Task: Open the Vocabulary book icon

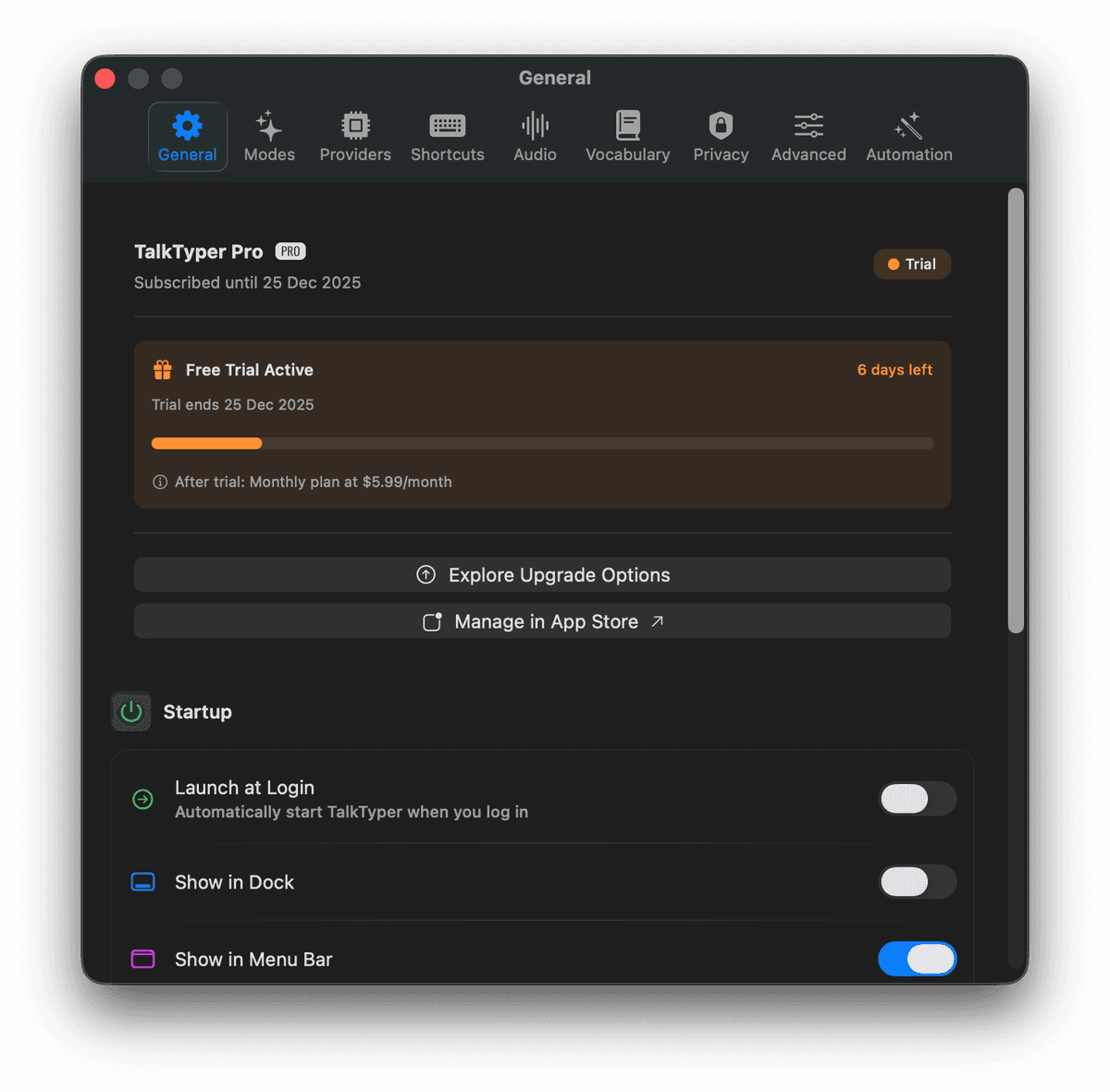Action: [628, 125]
